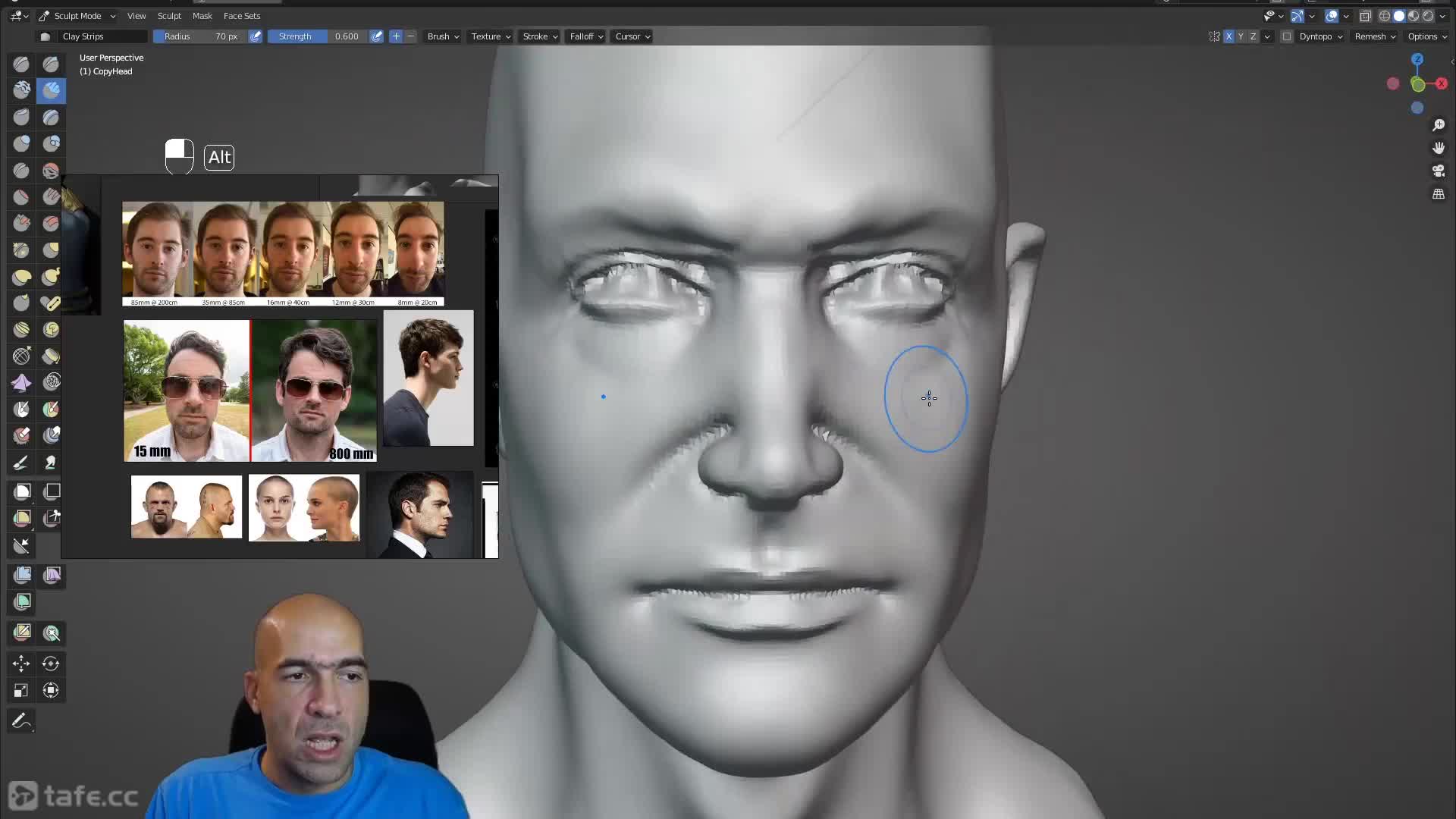
Task: Set brush direction to Add (plus)
Action: [396, 36]
